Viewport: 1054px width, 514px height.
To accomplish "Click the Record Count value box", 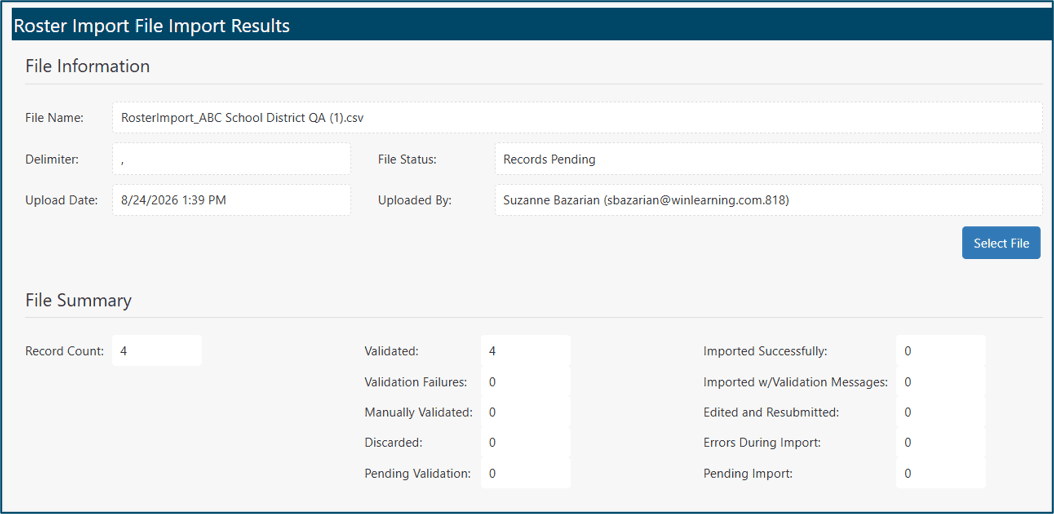I will click(157, 351).
